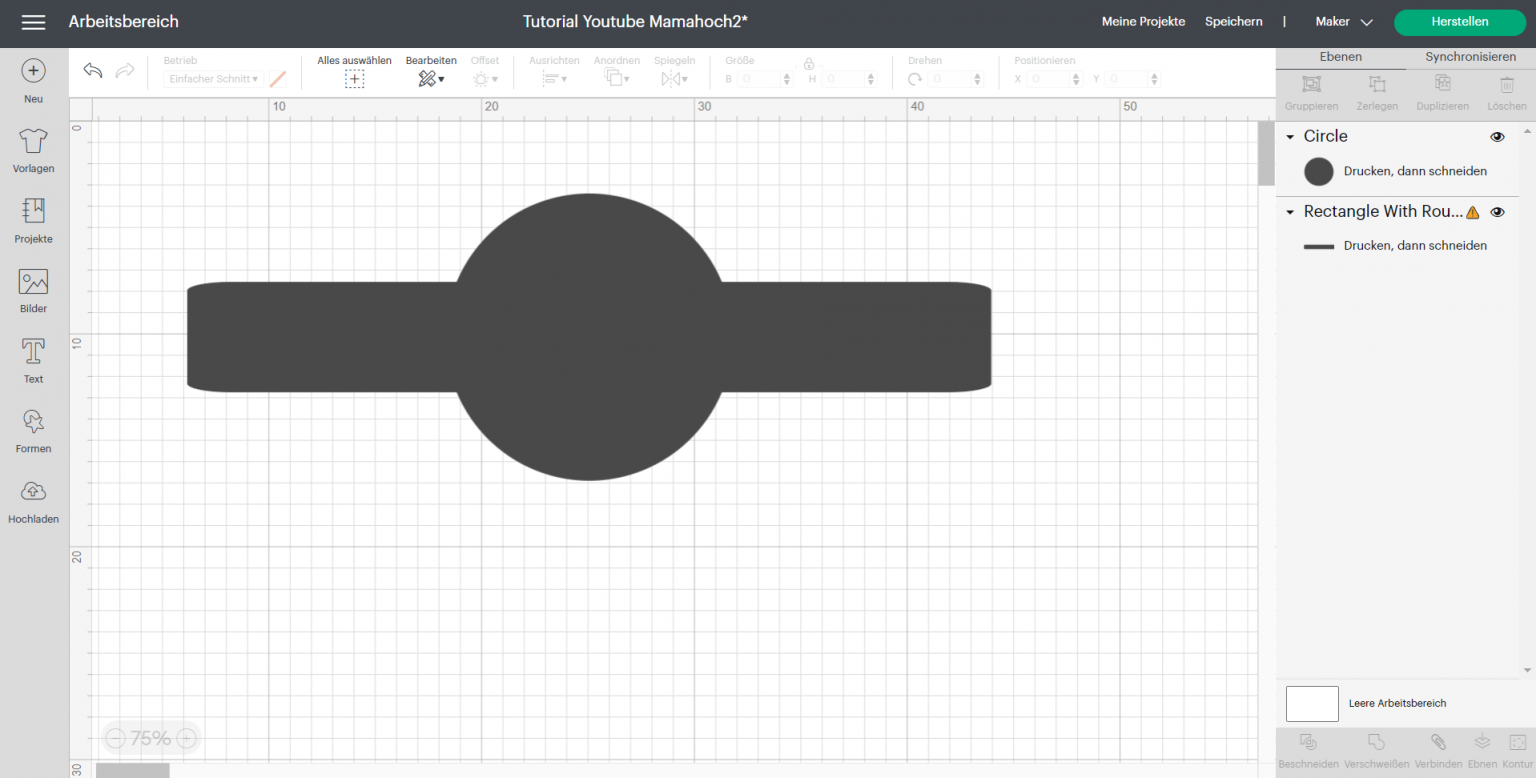Open the Formen shapes tool
Image resolution: width=1536 pixels, height=778 pixels.
click(x=33, y=421)
